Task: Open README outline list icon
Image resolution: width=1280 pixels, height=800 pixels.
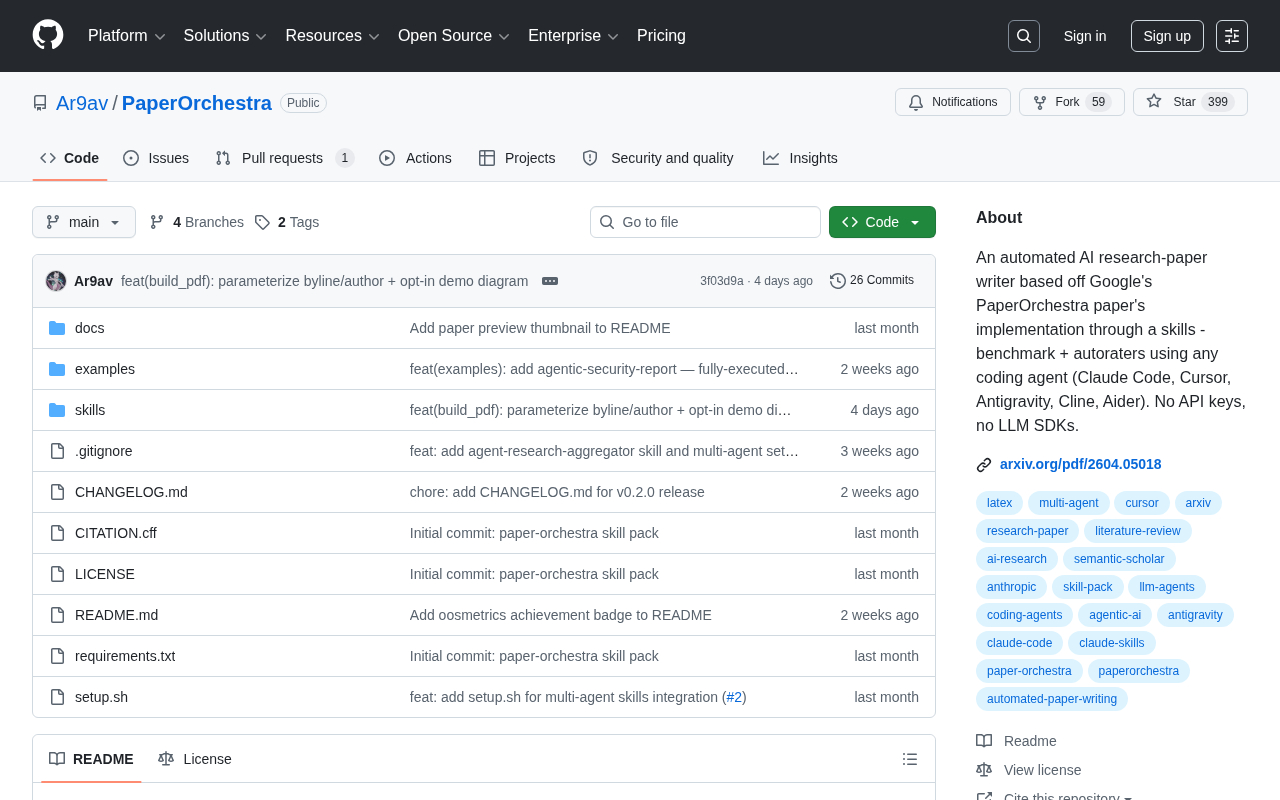Action: [910, 759]
